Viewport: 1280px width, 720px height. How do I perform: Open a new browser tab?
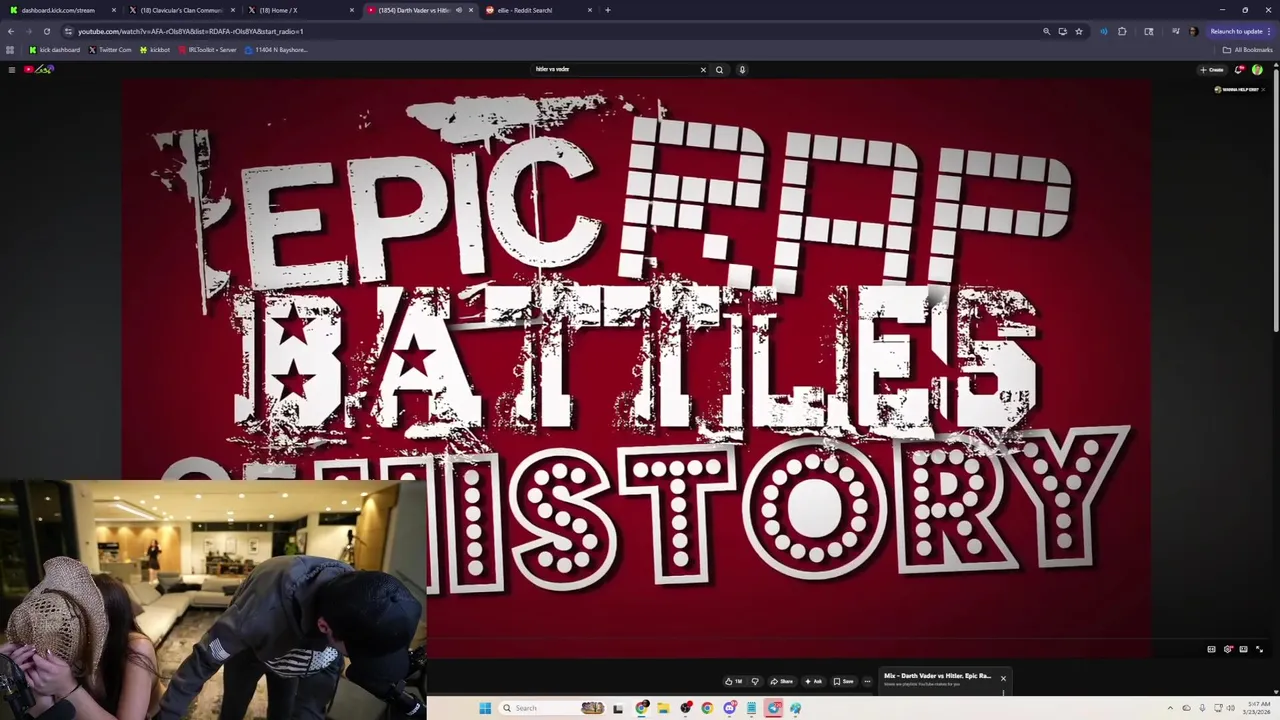[608, 10]
